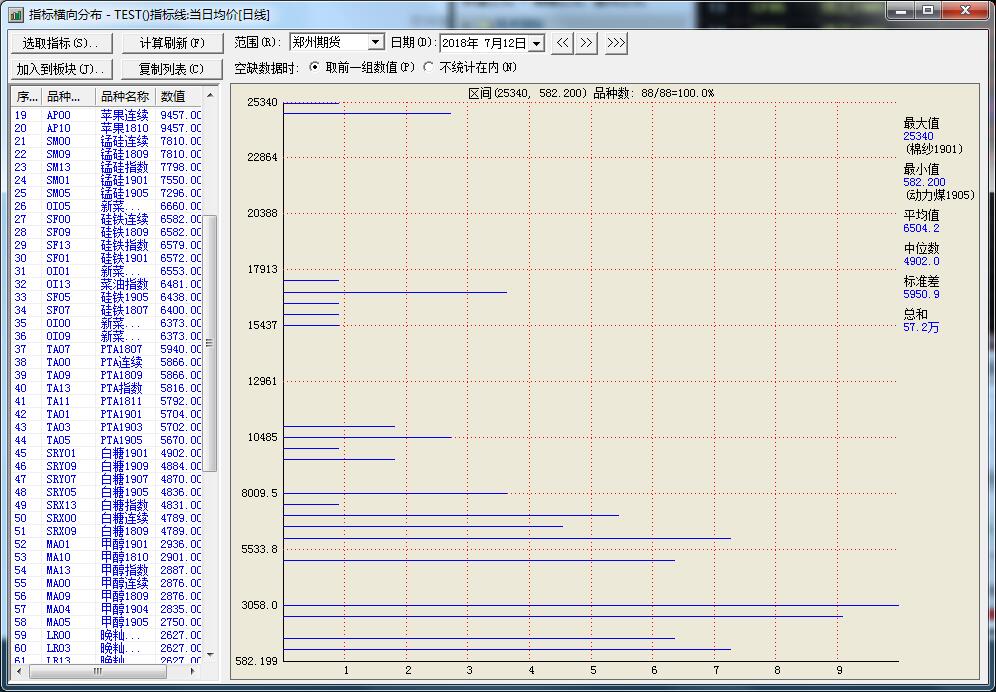
Task: Select row 21 SM00 锰硅连续
Action: pos(107,141)
